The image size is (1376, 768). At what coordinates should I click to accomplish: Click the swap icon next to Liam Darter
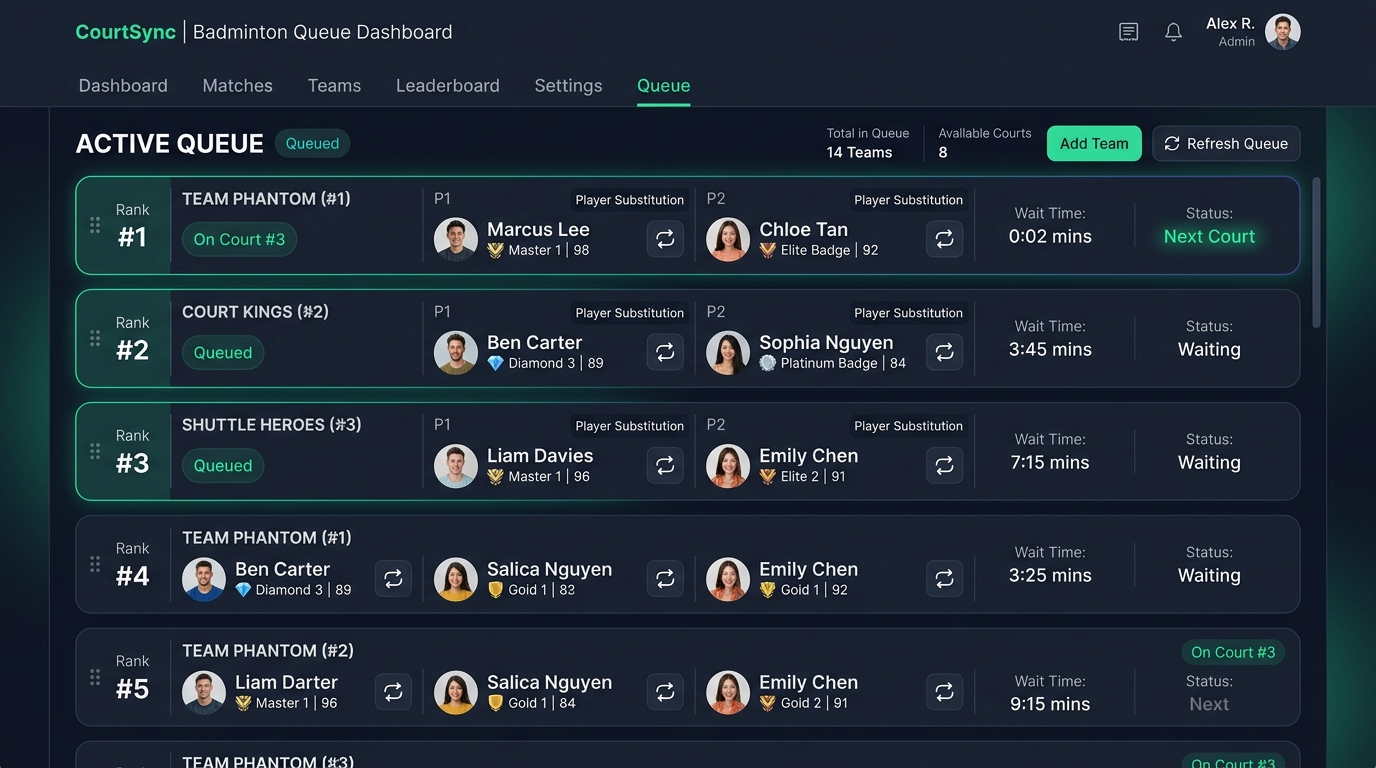pos(393,691)
